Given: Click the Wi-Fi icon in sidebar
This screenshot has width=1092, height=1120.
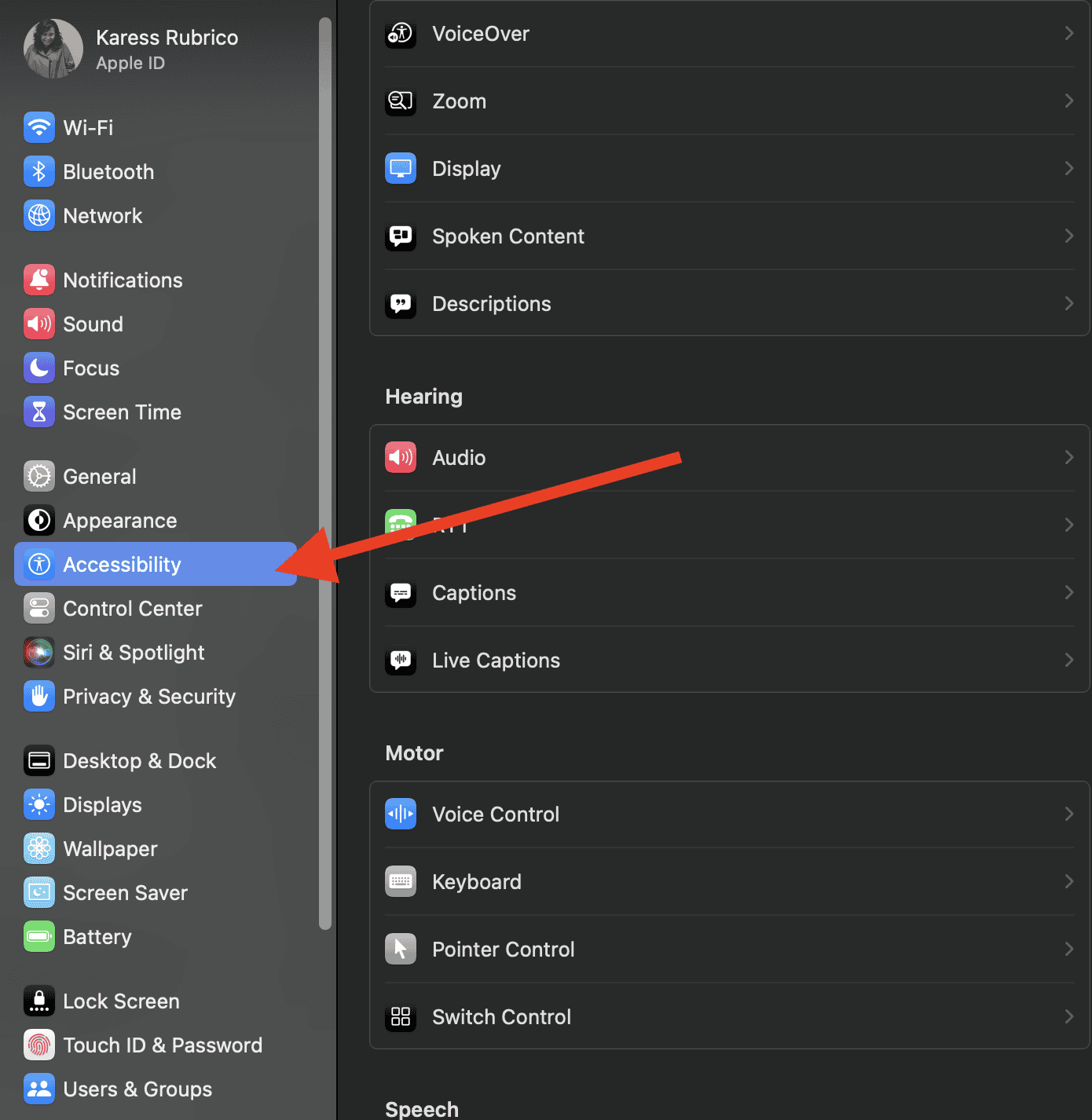Looking at the screenshot, I should (38, 127).
